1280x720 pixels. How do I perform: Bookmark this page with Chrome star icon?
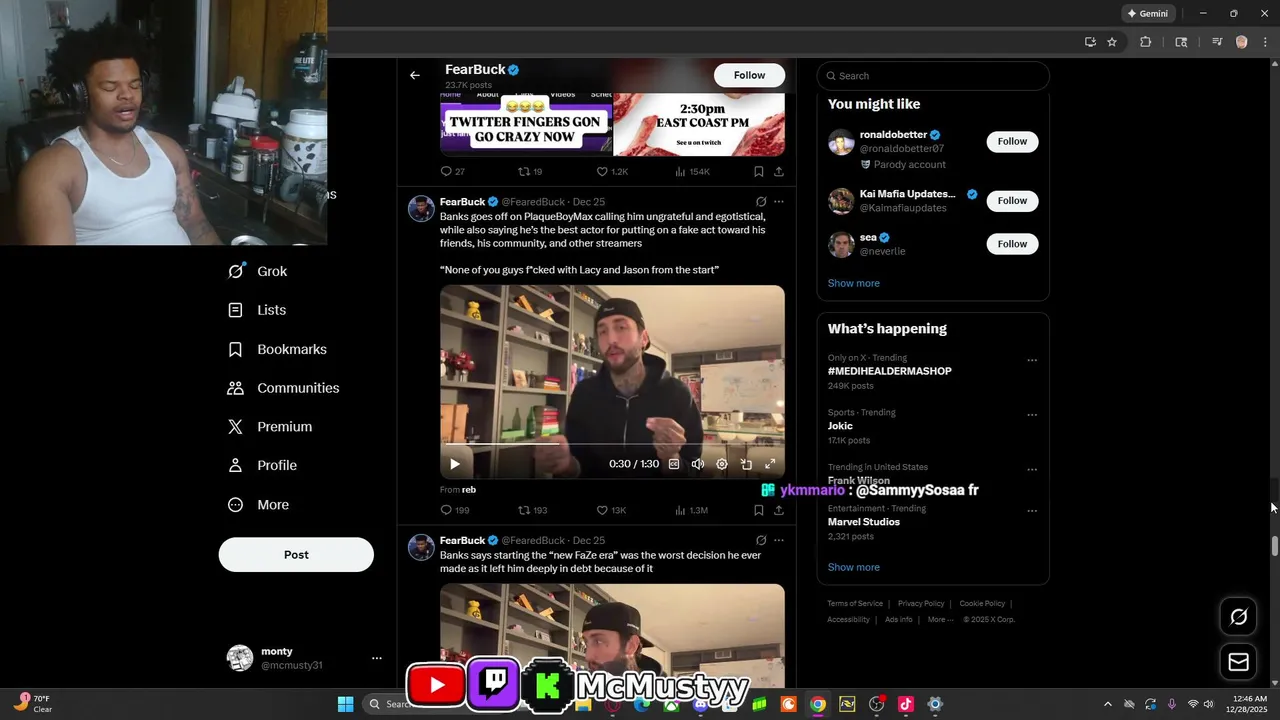[1112, 42]
